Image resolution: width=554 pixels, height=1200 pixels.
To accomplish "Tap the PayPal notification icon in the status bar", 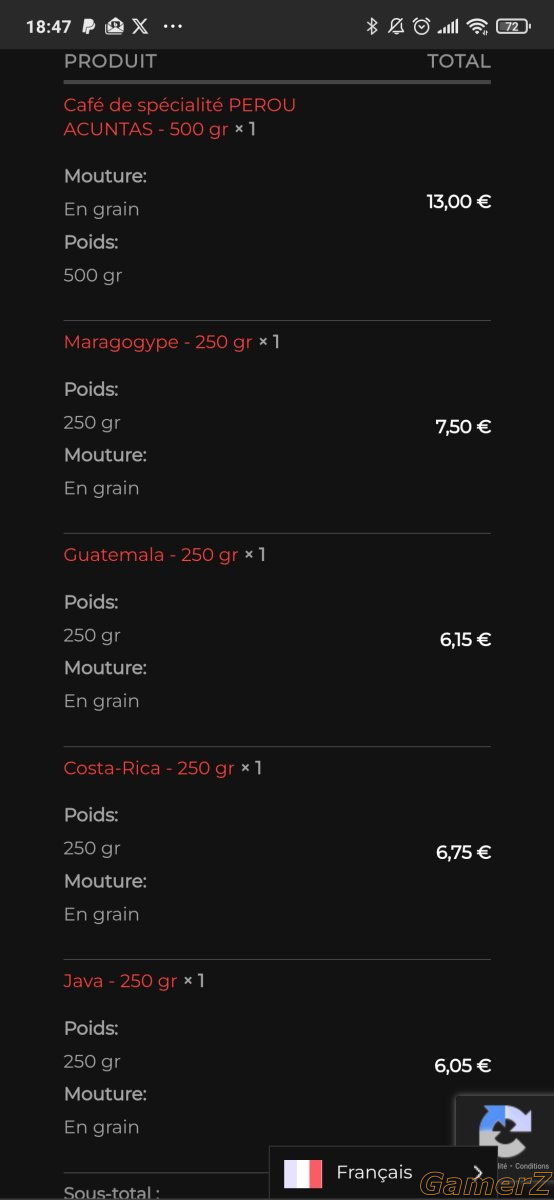I will coord(89,27).
